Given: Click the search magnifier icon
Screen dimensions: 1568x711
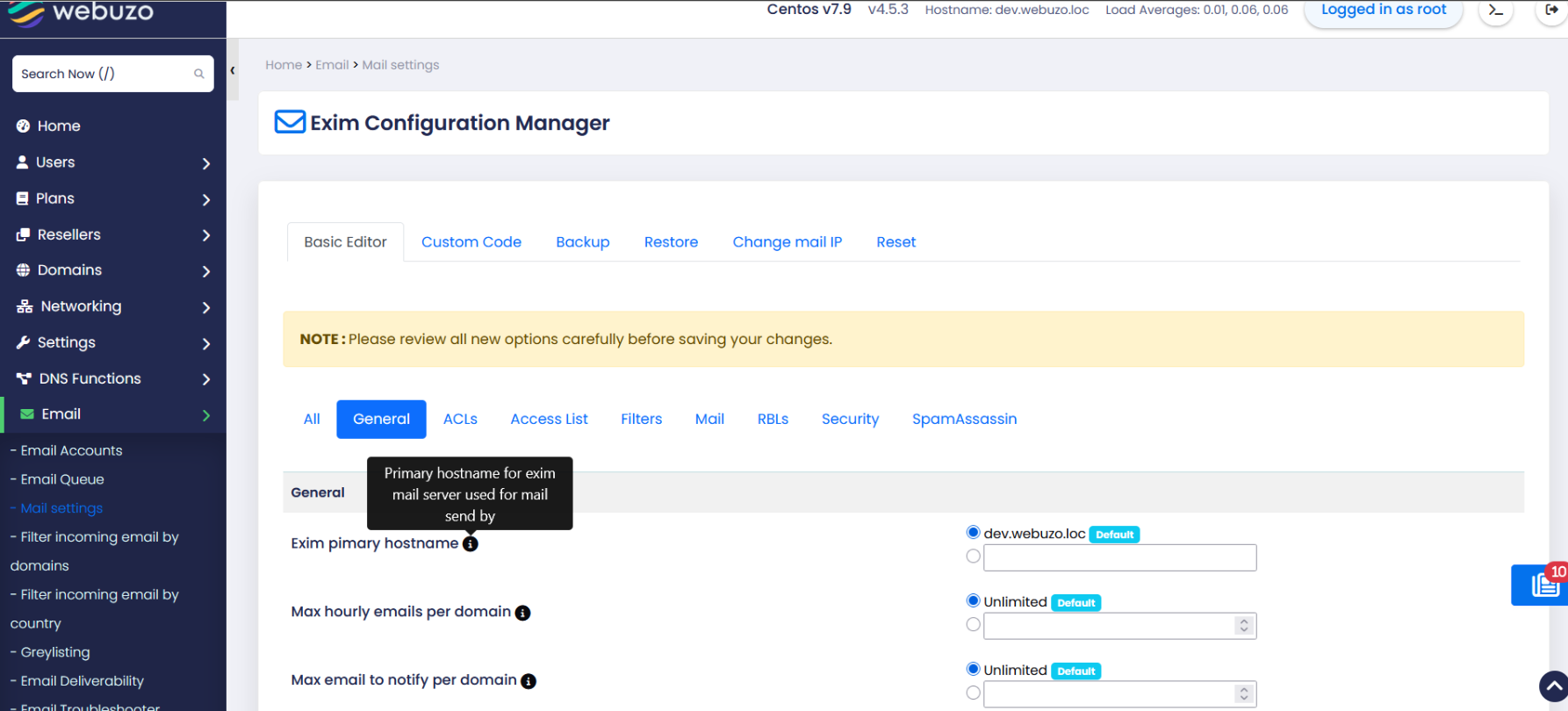Looking at the screenshot, I should [x=199, y=74].
